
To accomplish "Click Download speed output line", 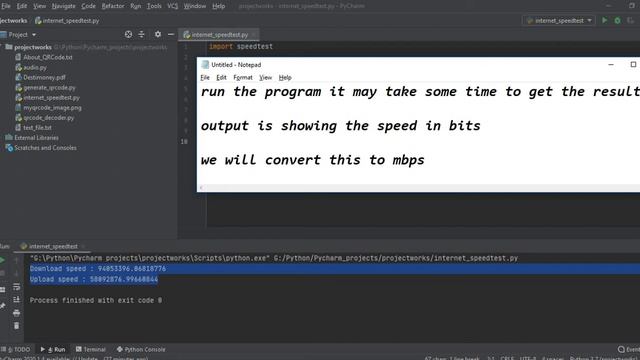I will point(98,269).
